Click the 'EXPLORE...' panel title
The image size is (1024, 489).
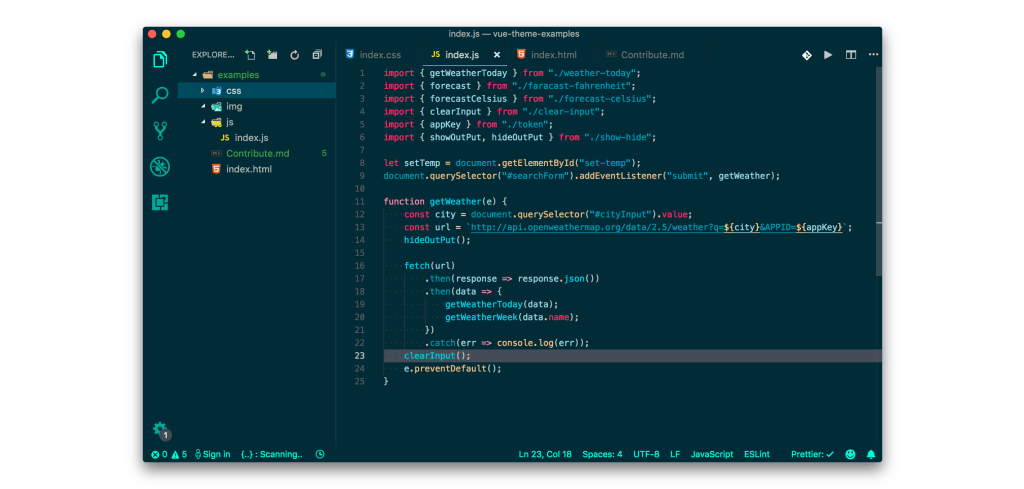213,55
